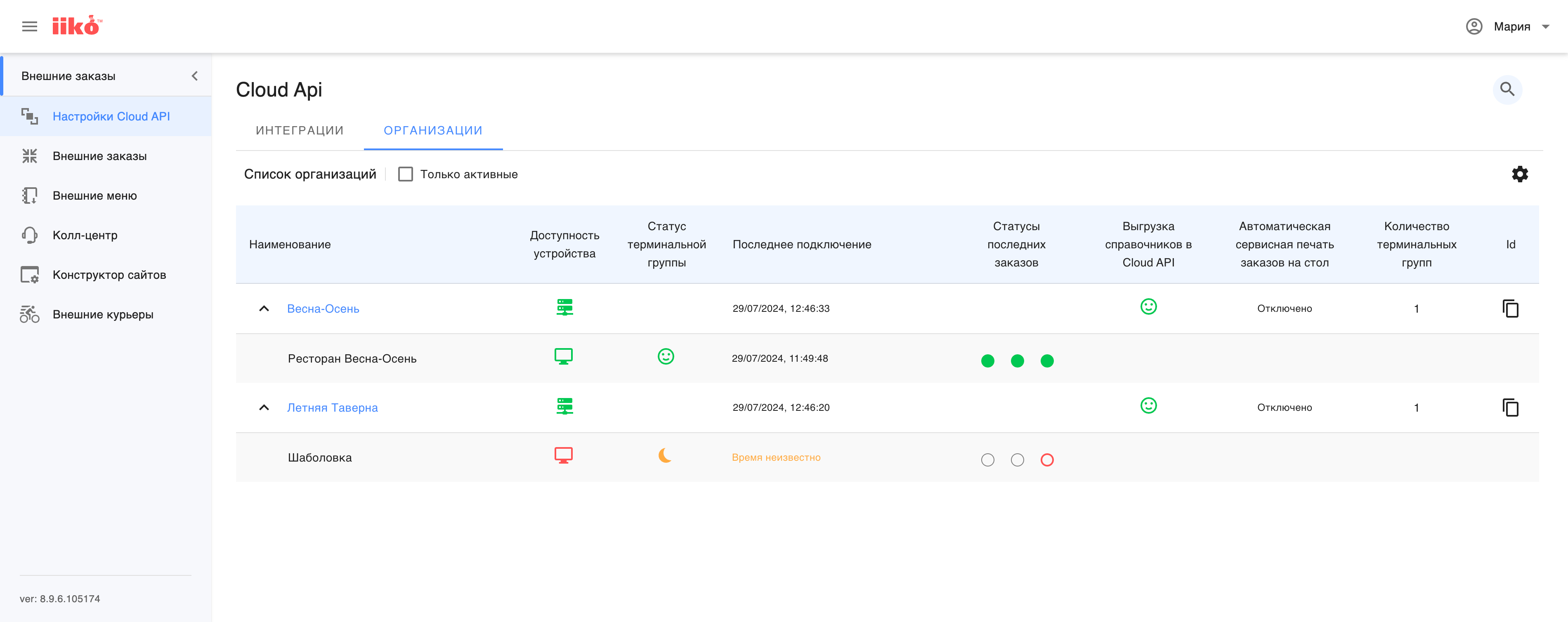
Task: Collapse the Весна-Осень organization row
Action: pos(264,309)
